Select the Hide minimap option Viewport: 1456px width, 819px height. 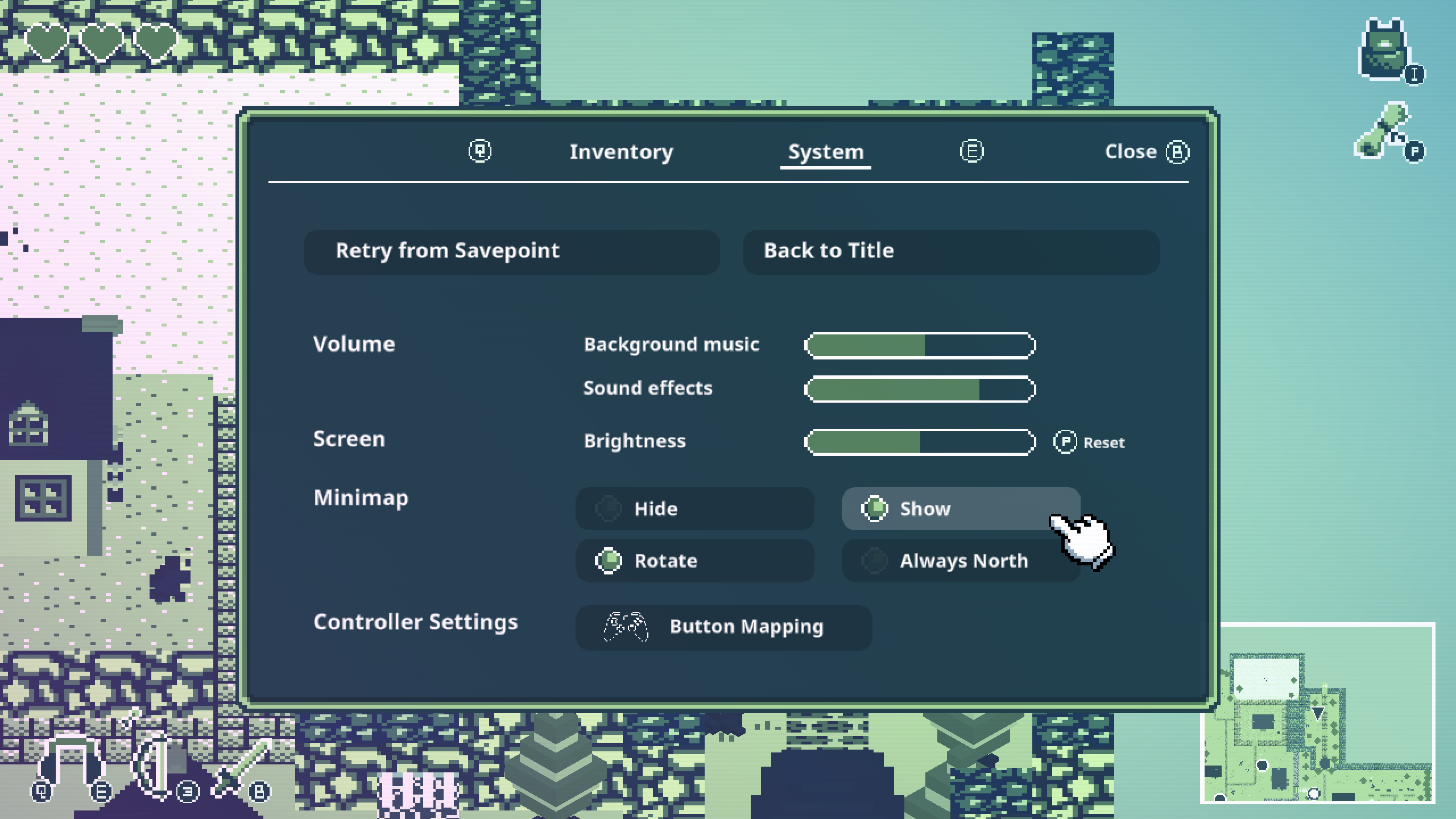pos(694,508)
